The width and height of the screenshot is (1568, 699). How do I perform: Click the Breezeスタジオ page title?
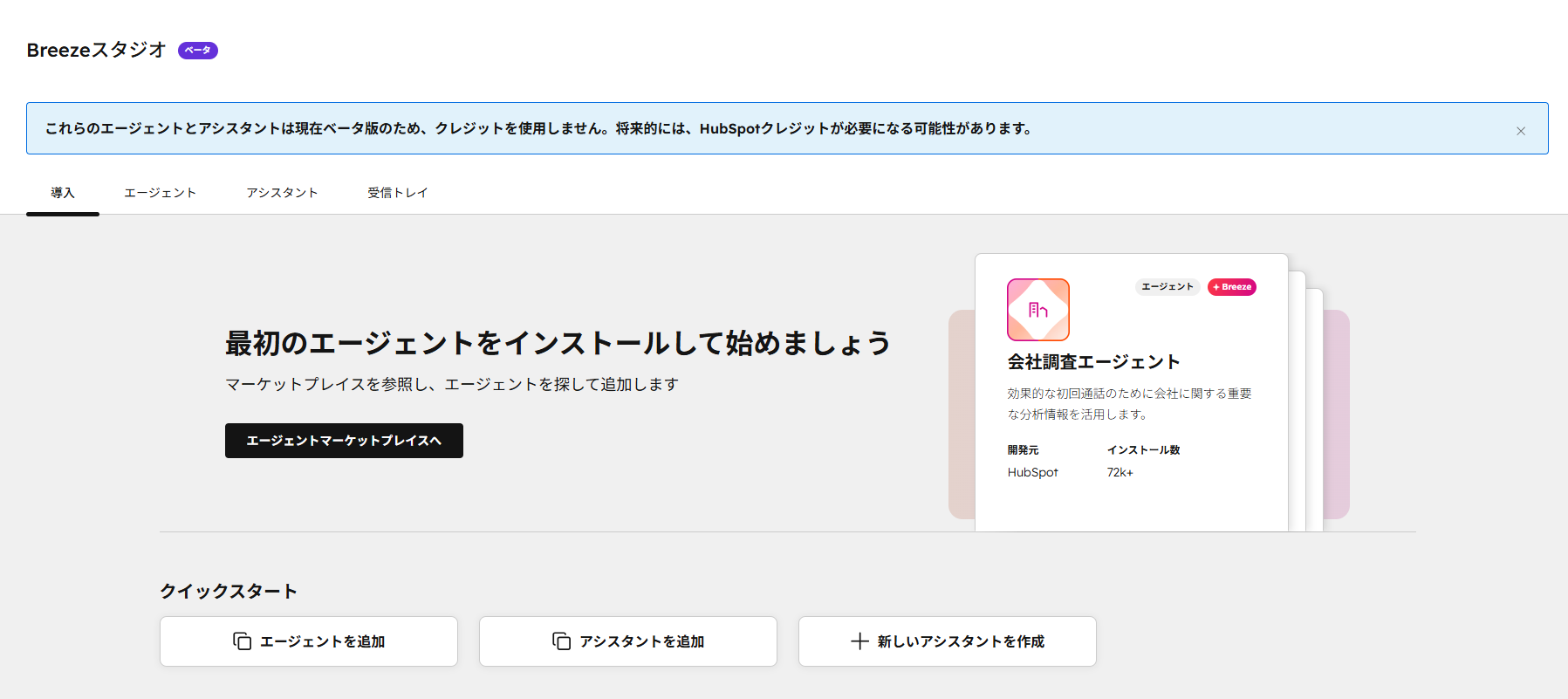coord(96,51)
